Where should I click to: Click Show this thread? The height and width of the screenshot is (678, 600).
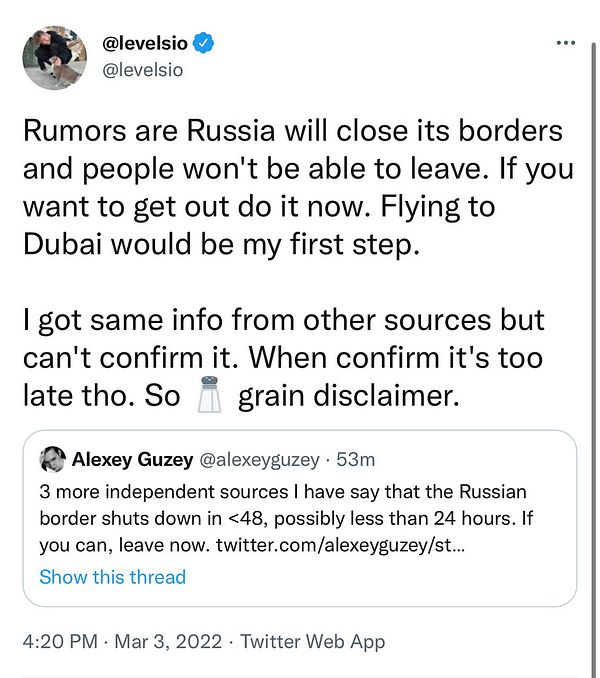pyautogui.click(x=112, y=577)
